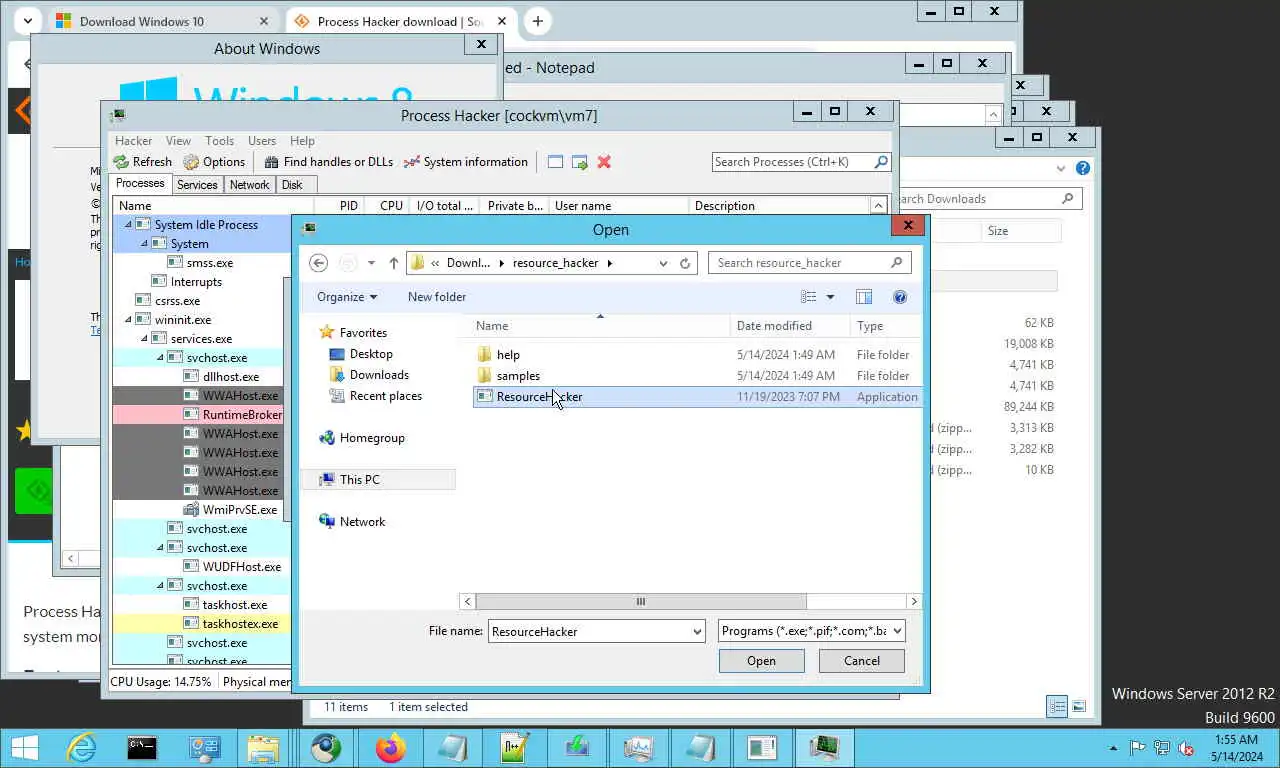Open a new browser tab with the plus button
This screenshot has width=1280, height=768.
tap(537, 21)
